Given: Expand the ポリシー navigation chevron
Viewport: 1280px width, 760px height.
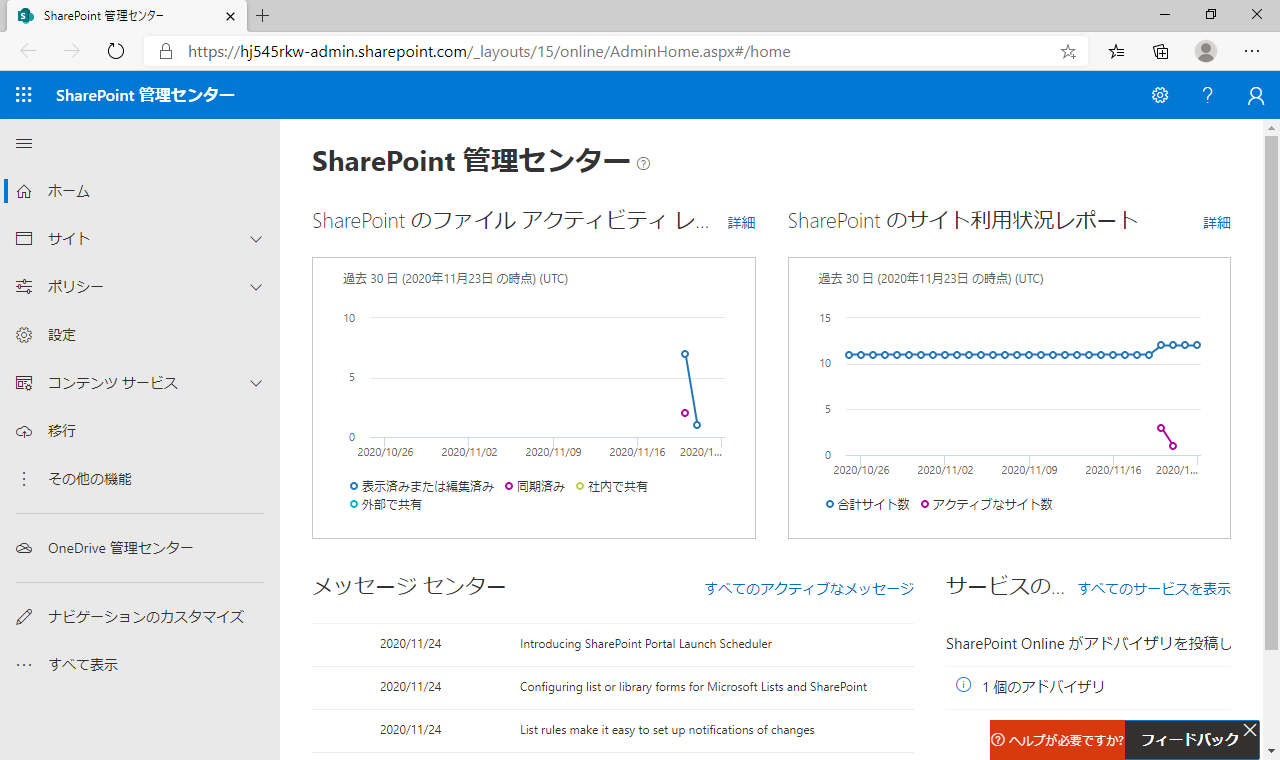Looking at the screenshot, I should coord(256,287).
